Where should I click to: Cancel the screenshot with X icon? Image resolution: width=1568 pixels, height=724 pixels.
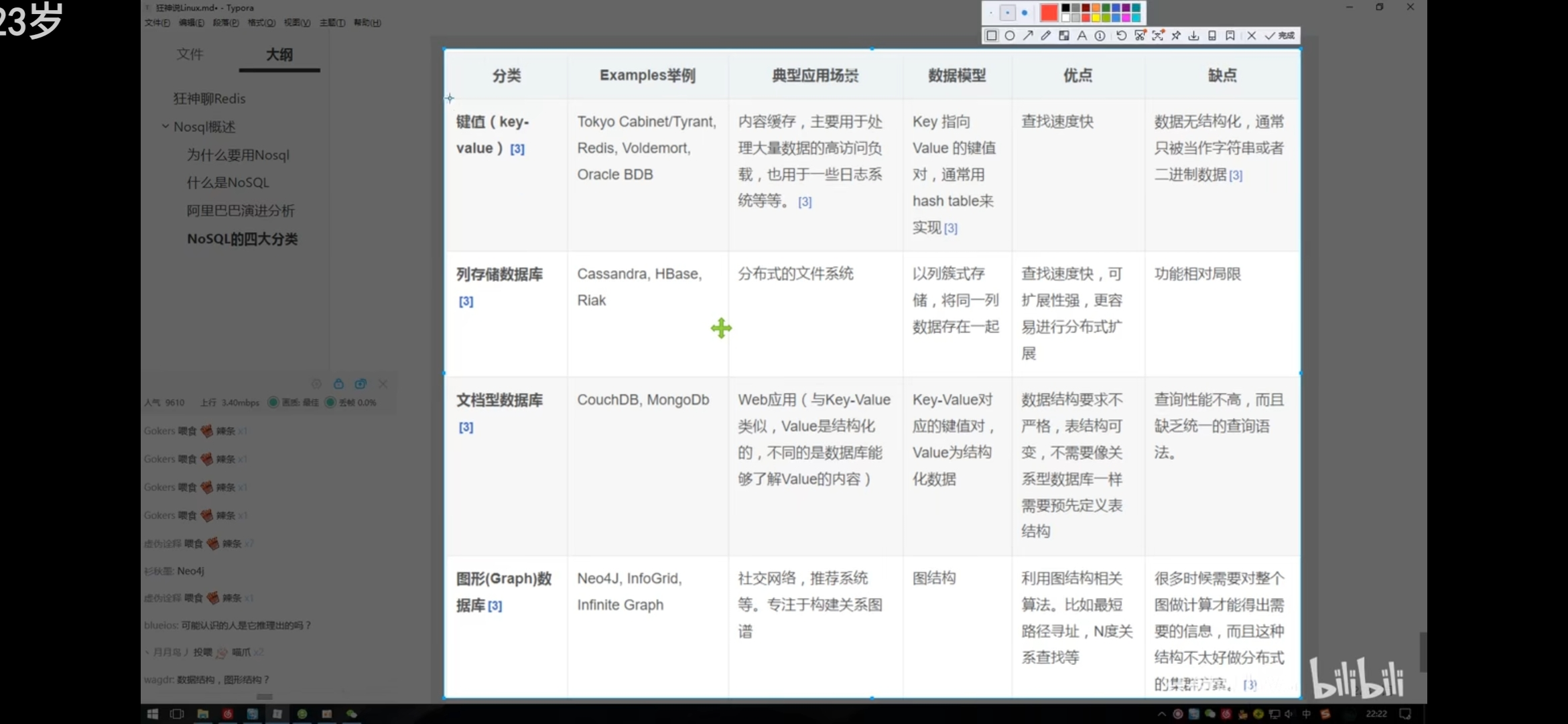tap(1251, 36)
